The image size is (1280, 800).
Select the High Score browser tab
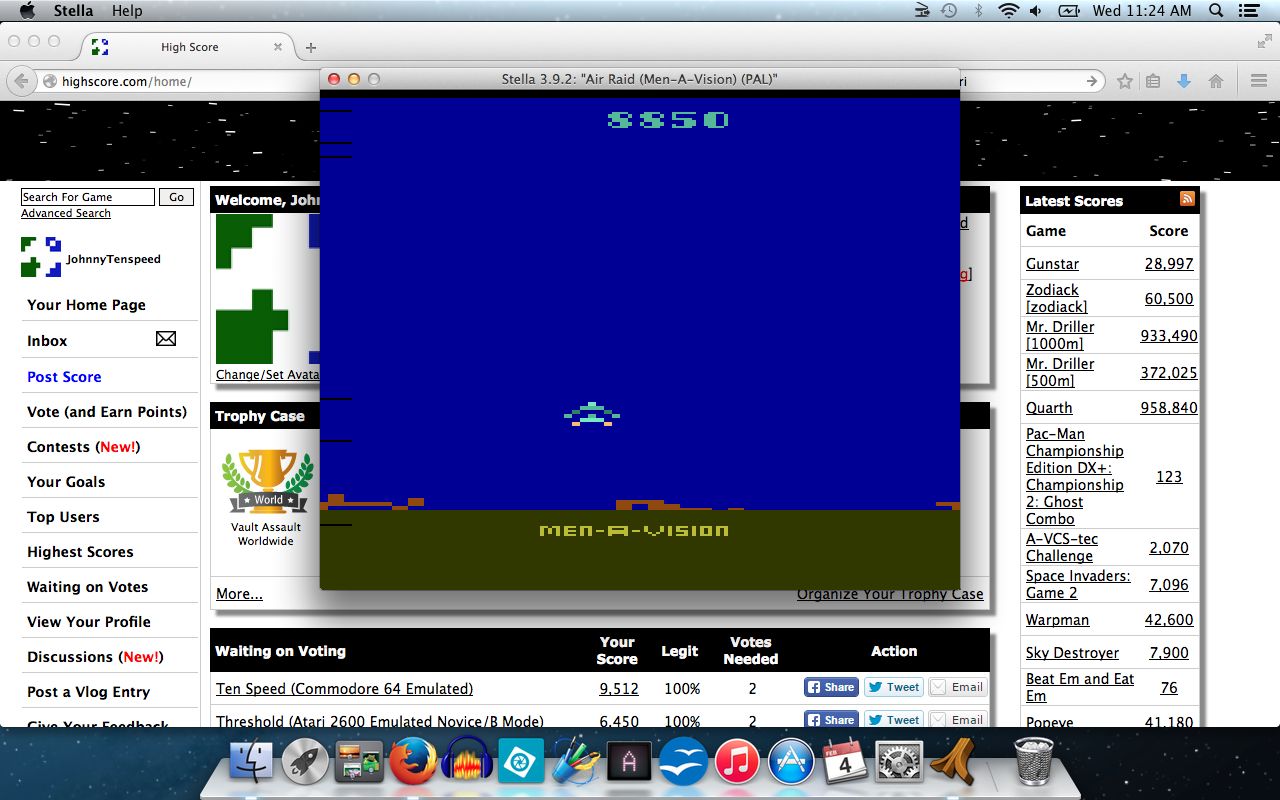tap(189, 47)
